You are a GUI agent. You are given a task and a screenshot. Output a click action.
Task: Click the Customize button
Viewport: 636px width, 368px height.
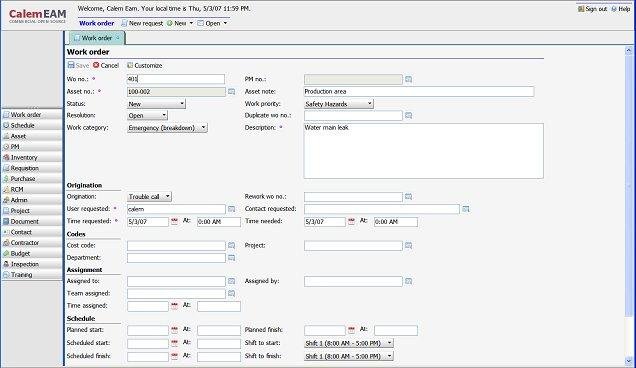coord(144,65)
